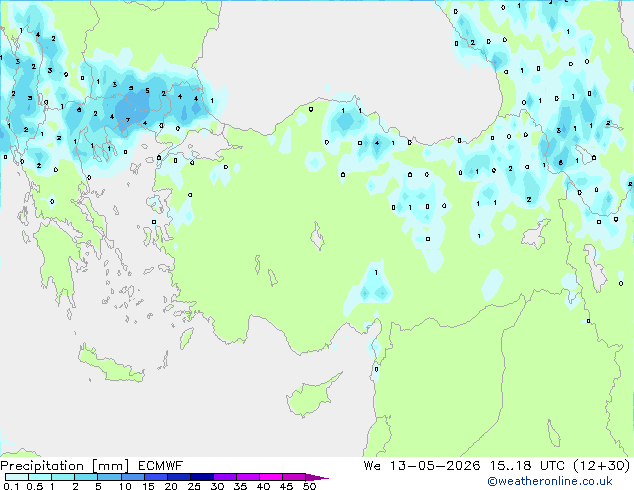Select the 40–45 mm legend color swatch
634x490 pixels.
271,477
